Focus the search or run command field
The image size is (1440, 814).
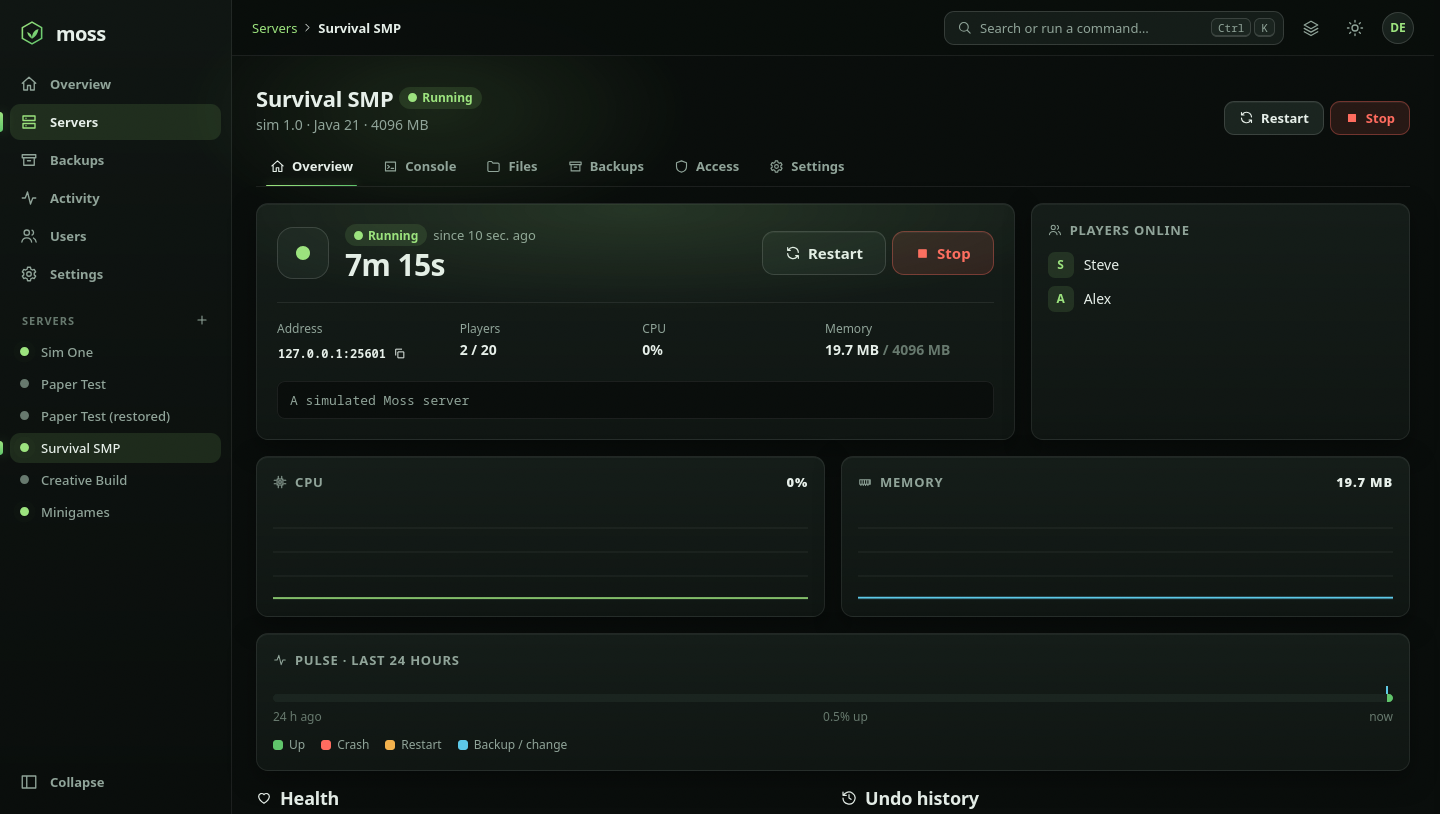[1114, 28]
